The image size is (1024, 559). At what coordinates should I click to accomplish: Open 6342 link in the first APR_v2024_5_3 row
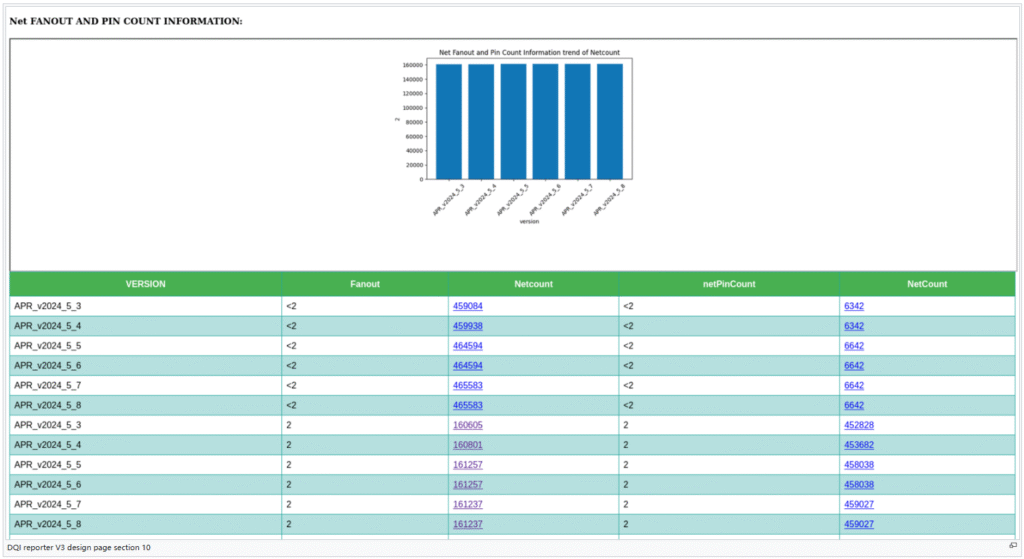tap(853, 306)
